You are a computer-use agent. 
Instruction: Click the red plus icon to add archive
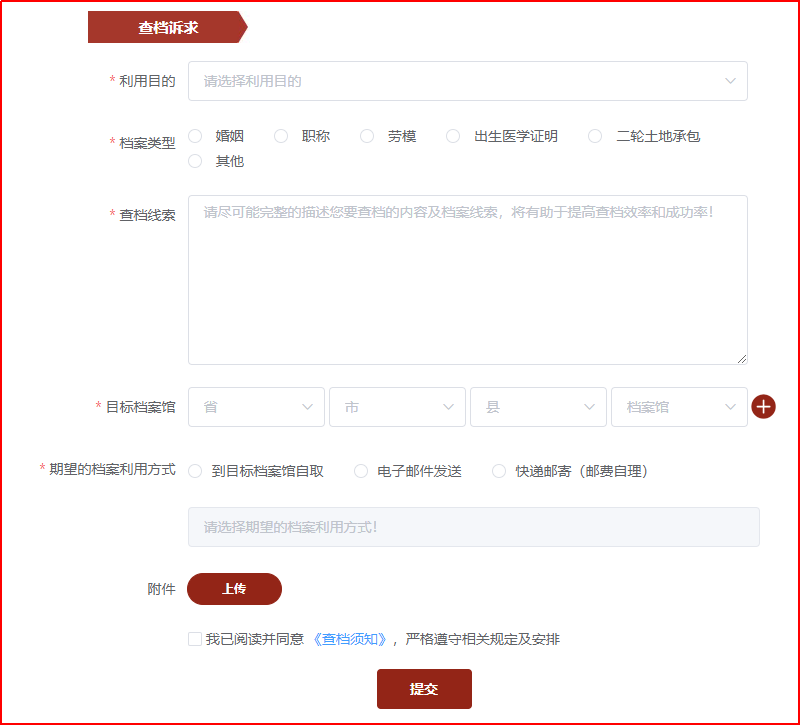pyautogui.click(x=764, y=407)
